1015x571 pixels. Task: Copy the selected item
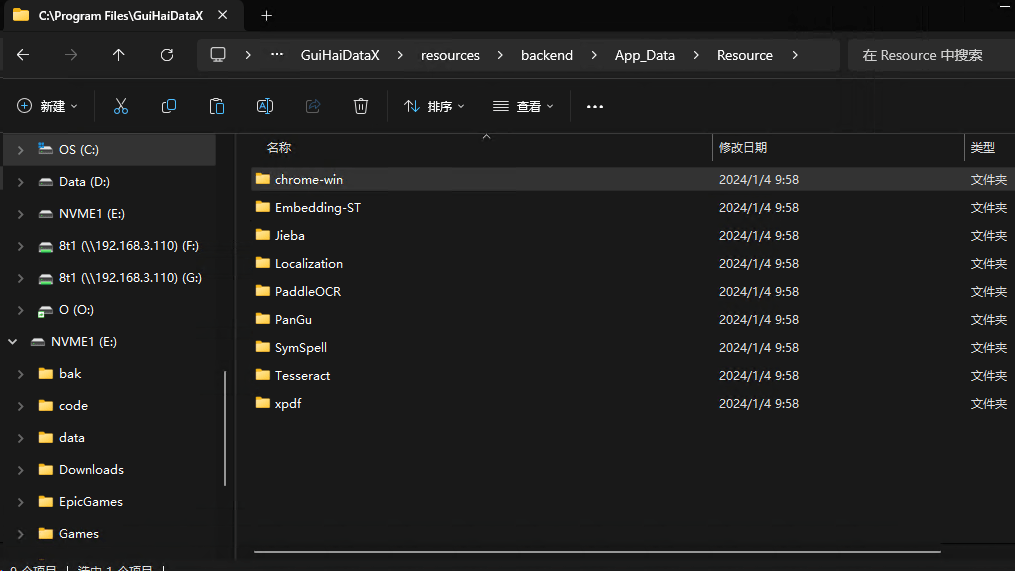coord(169,106)
